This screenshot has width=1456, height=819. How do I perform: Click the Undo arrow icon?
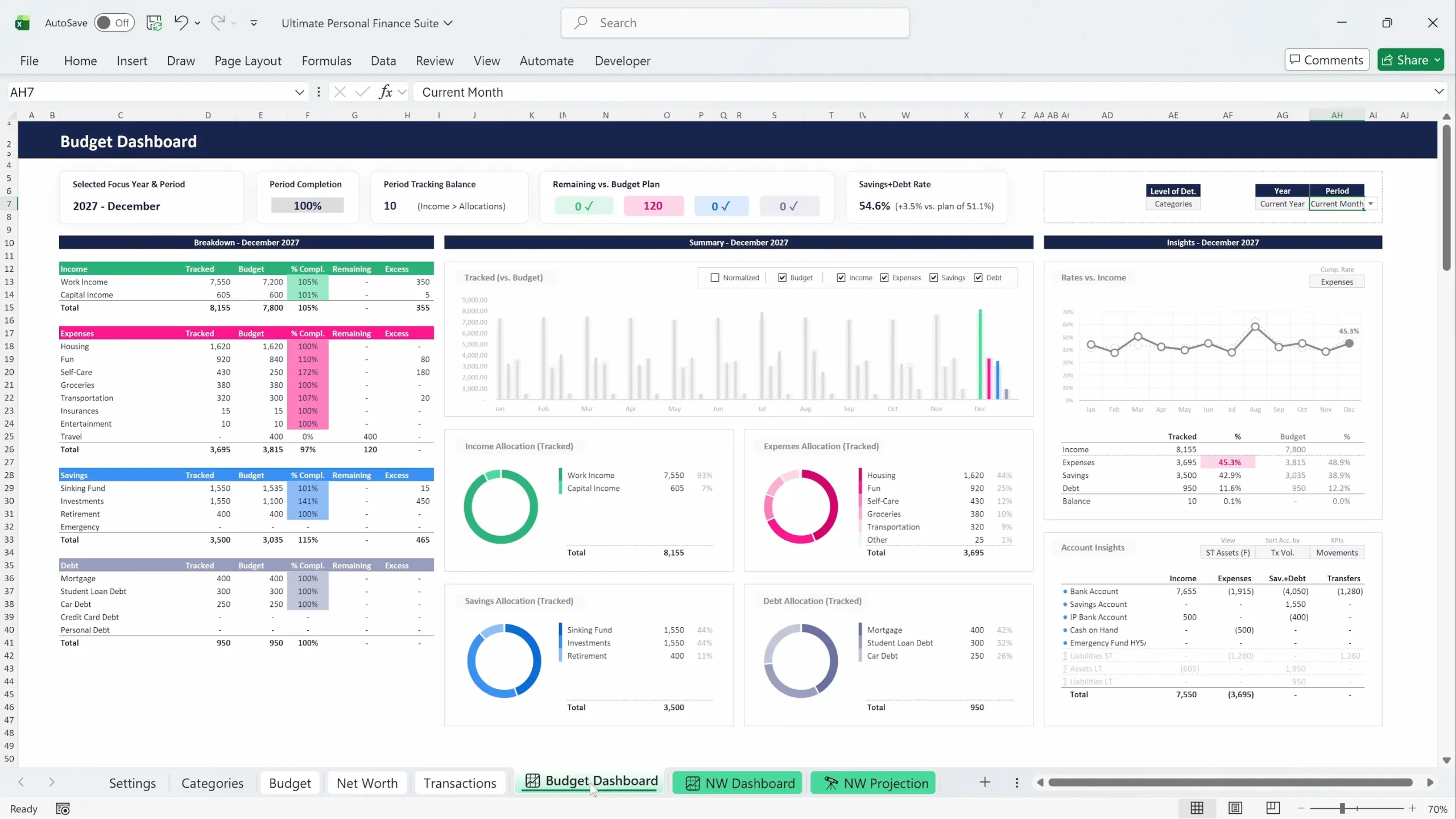coord(181,23)
